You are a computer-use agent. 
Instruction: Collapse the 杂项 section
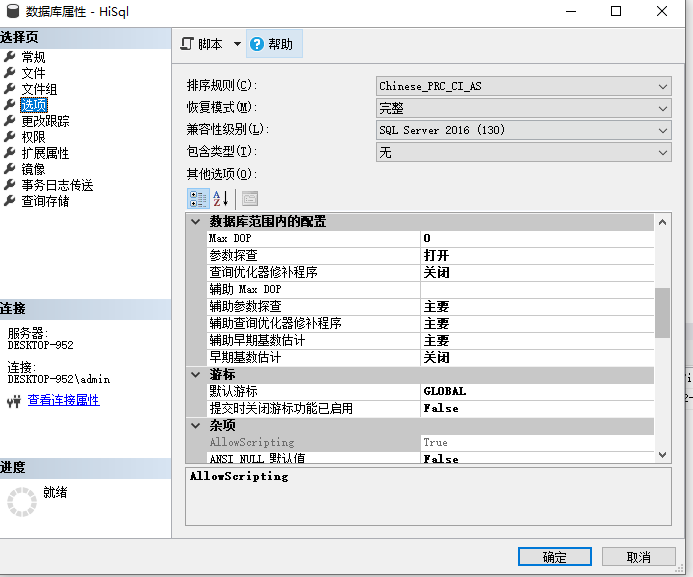(x=196, y=425)
